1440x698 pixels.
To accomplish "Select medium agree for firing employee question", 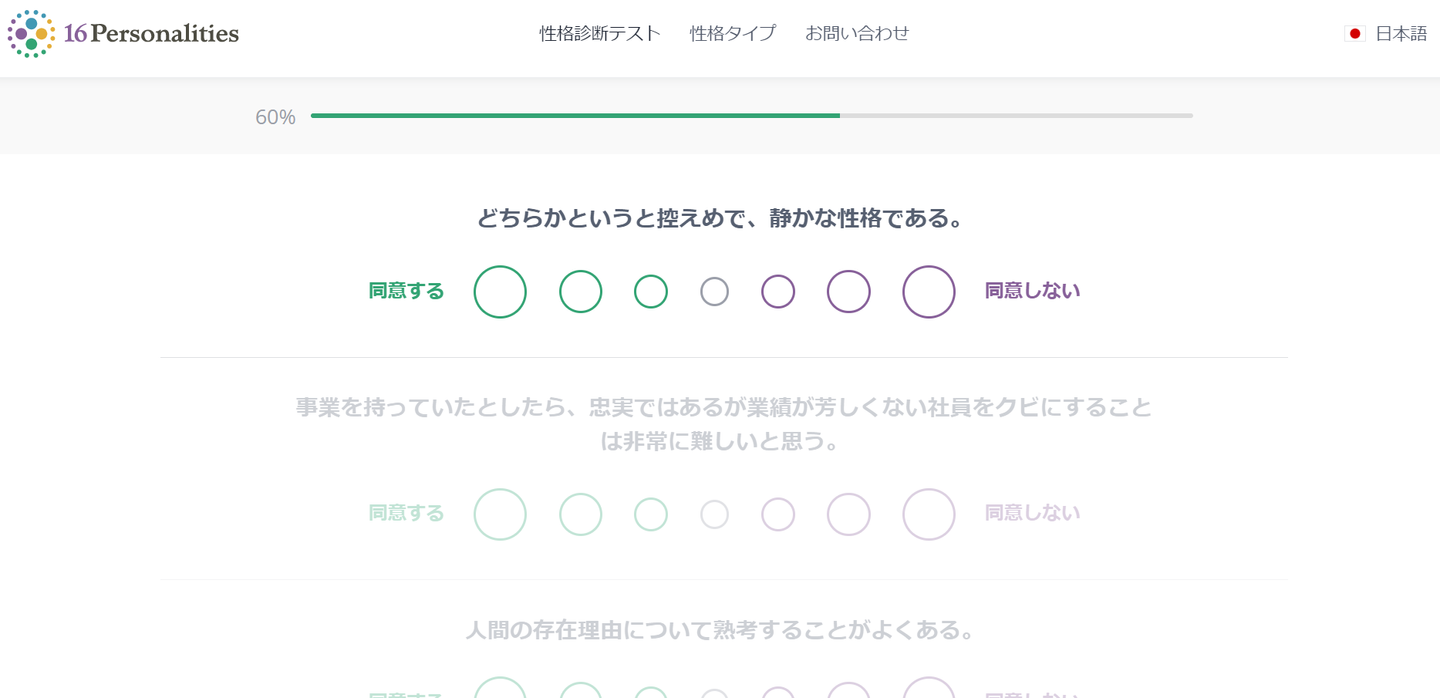I will pos(581,514).
